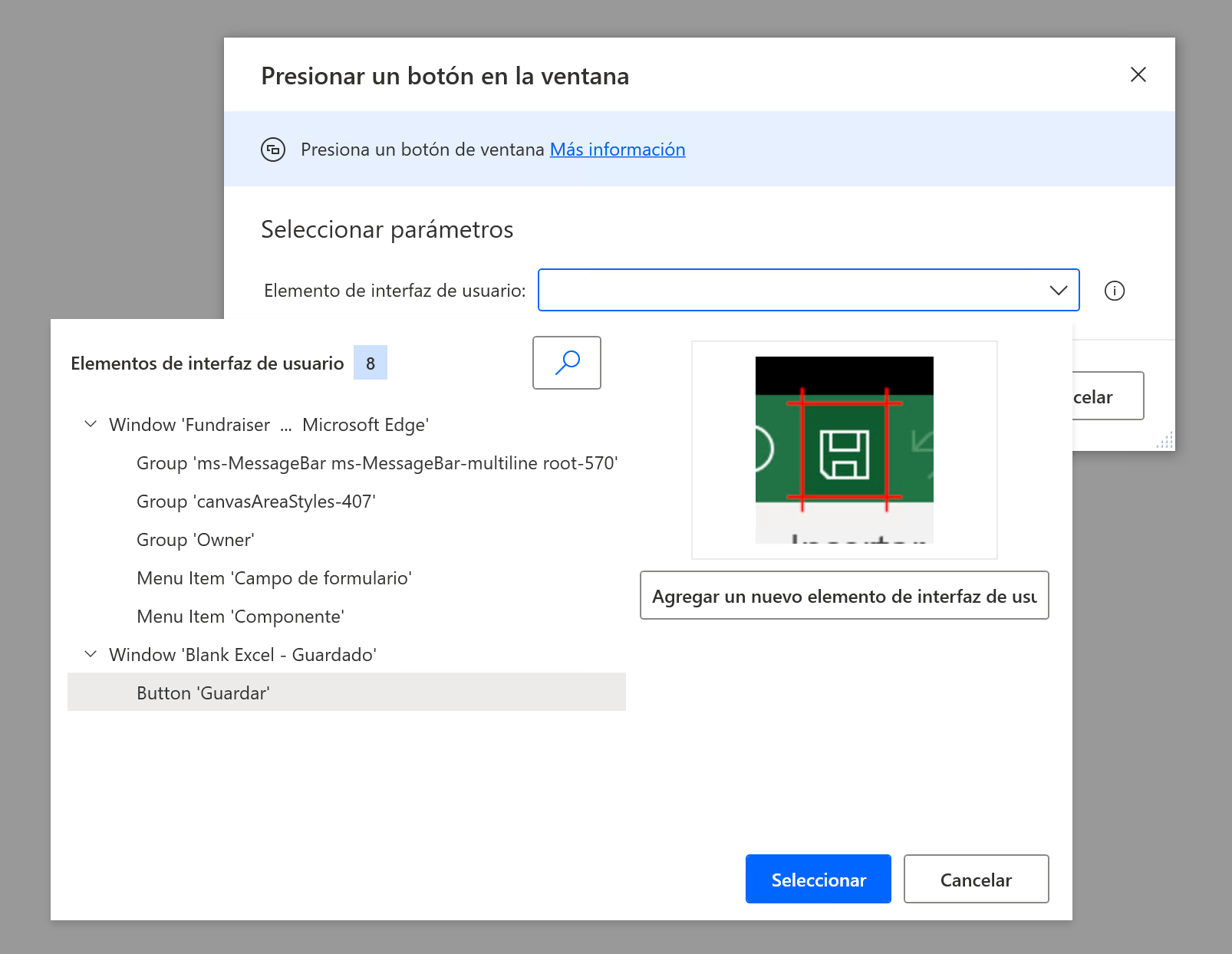Agregar un nuevo elemento de interfaz
The height and width of the screenshot is (954, 1232).
click(x=844, y=595)
